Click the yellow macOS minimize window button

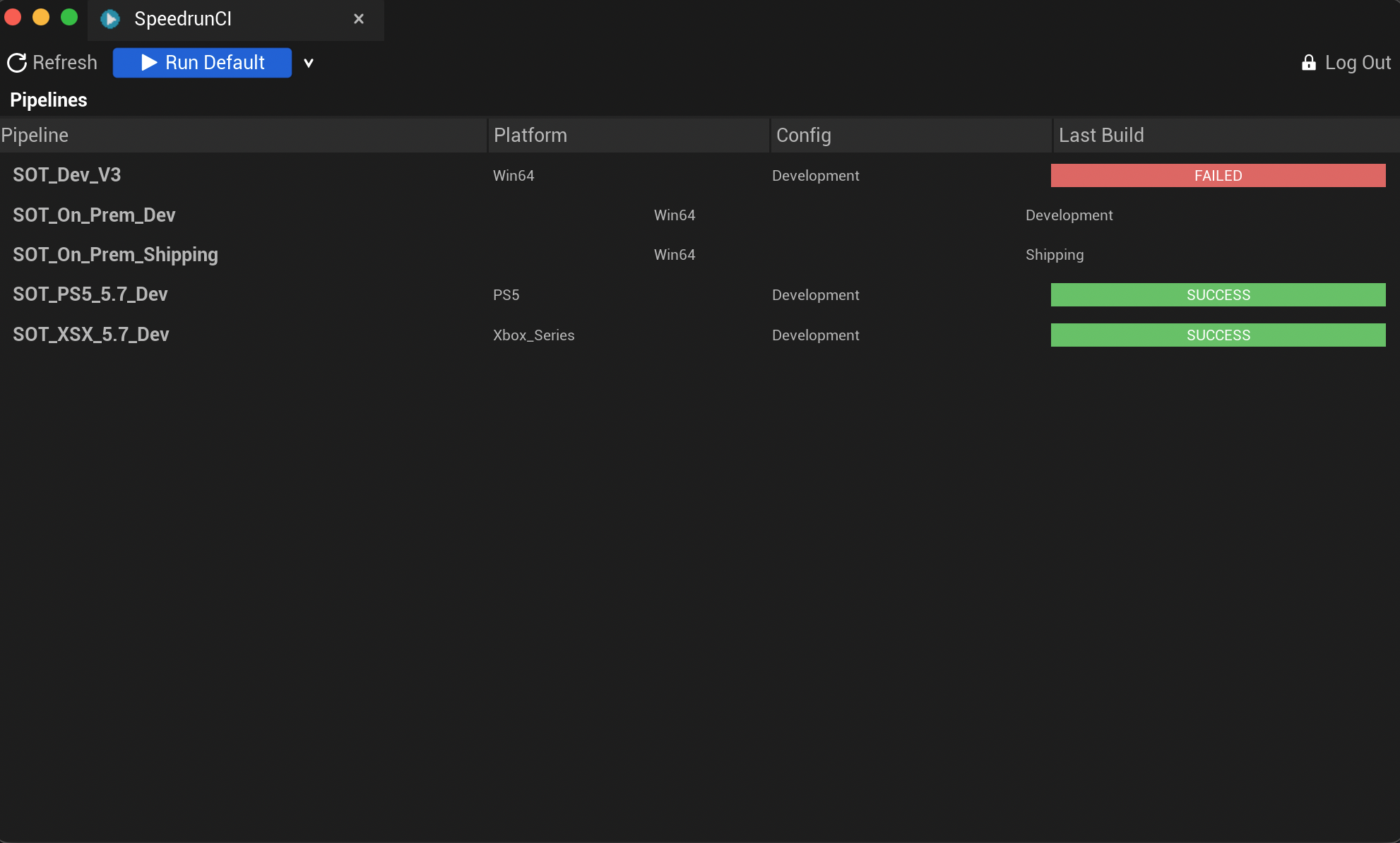[41, 17]
